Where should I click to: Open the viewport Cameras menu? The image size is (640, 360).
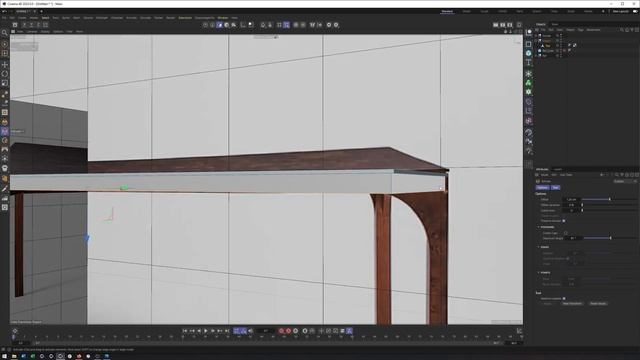tap(32, 31)
